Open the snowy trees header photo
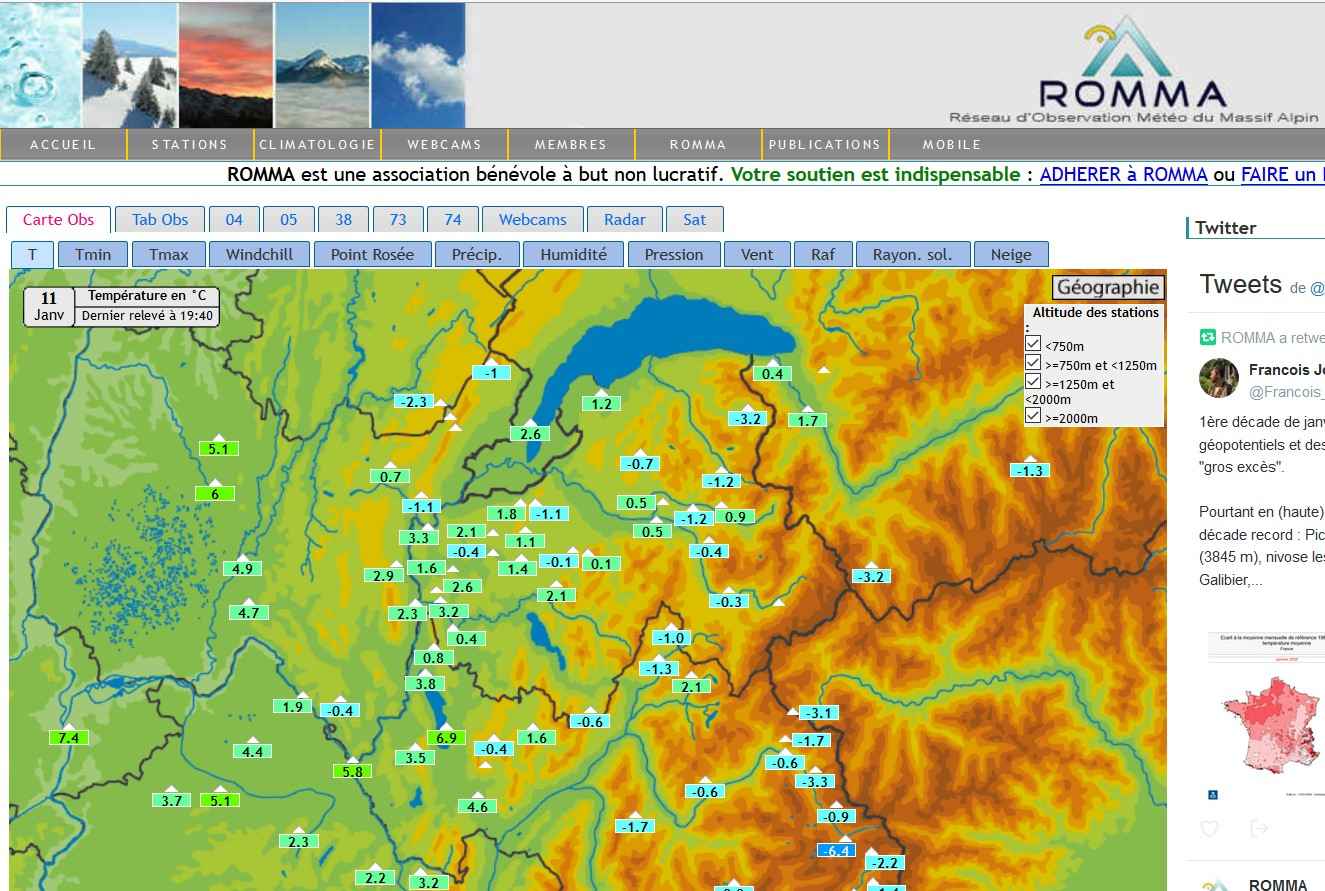This screenshot has height=891, width=1325. point(130,65)
